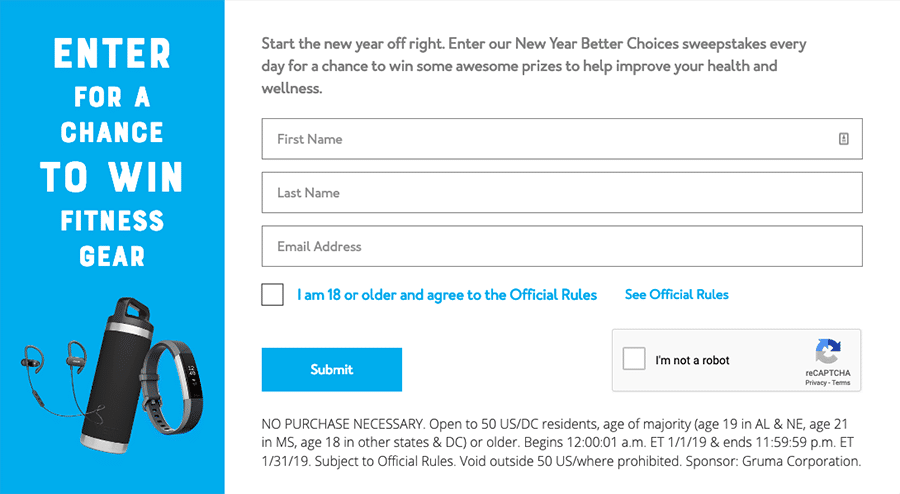This screenshot has width=900, height=494.
Task: Check the 18 or older agreement checkbox
Action: coord(272,295)
